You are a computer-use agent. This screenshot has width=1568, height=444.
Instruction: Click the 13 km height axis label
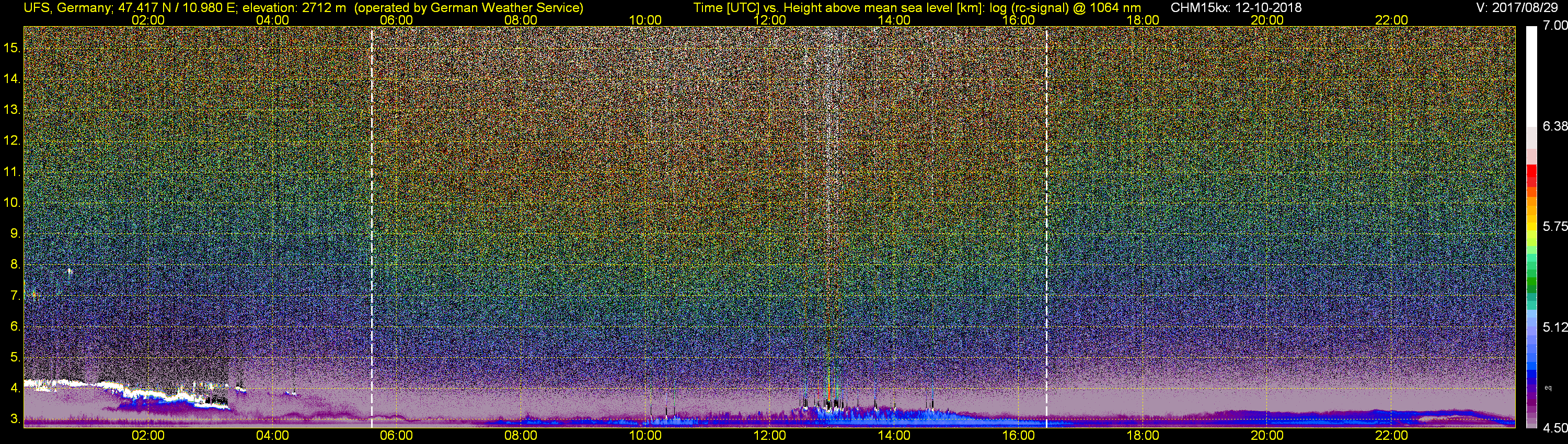[x=12, y=110]
